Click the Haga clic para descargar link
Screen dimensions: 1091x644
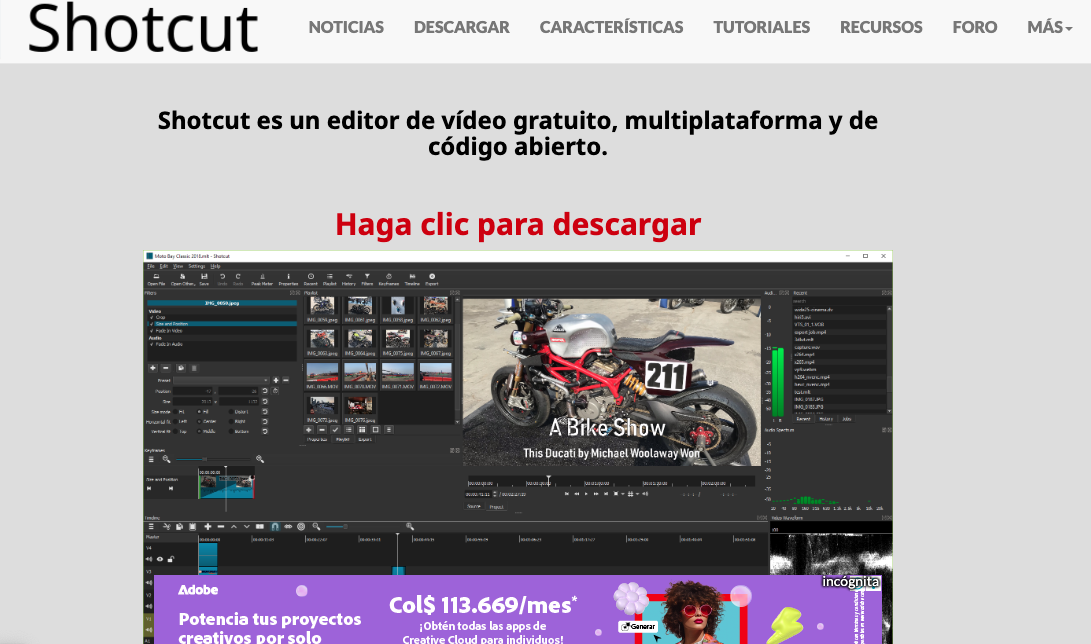point(518,224)
